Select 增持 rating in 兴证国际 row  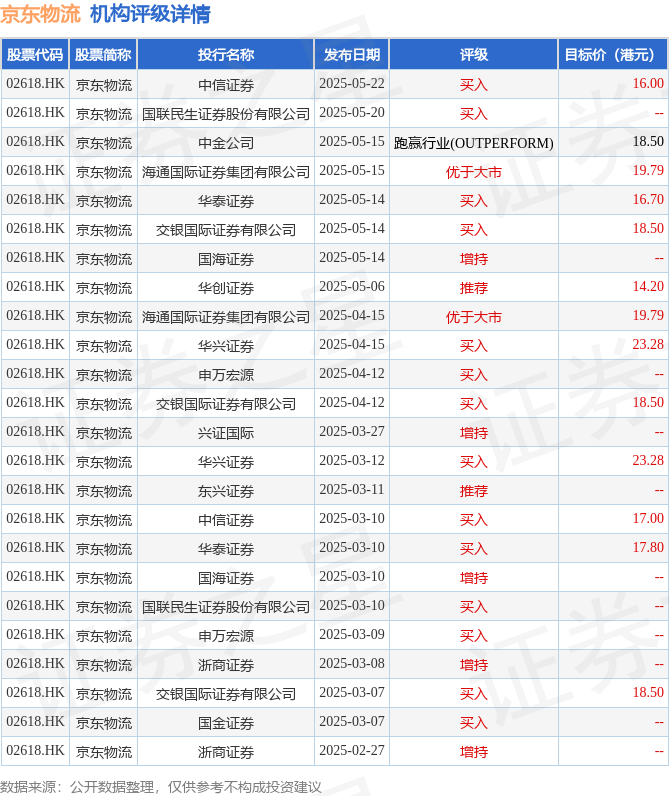pos(474,432)
